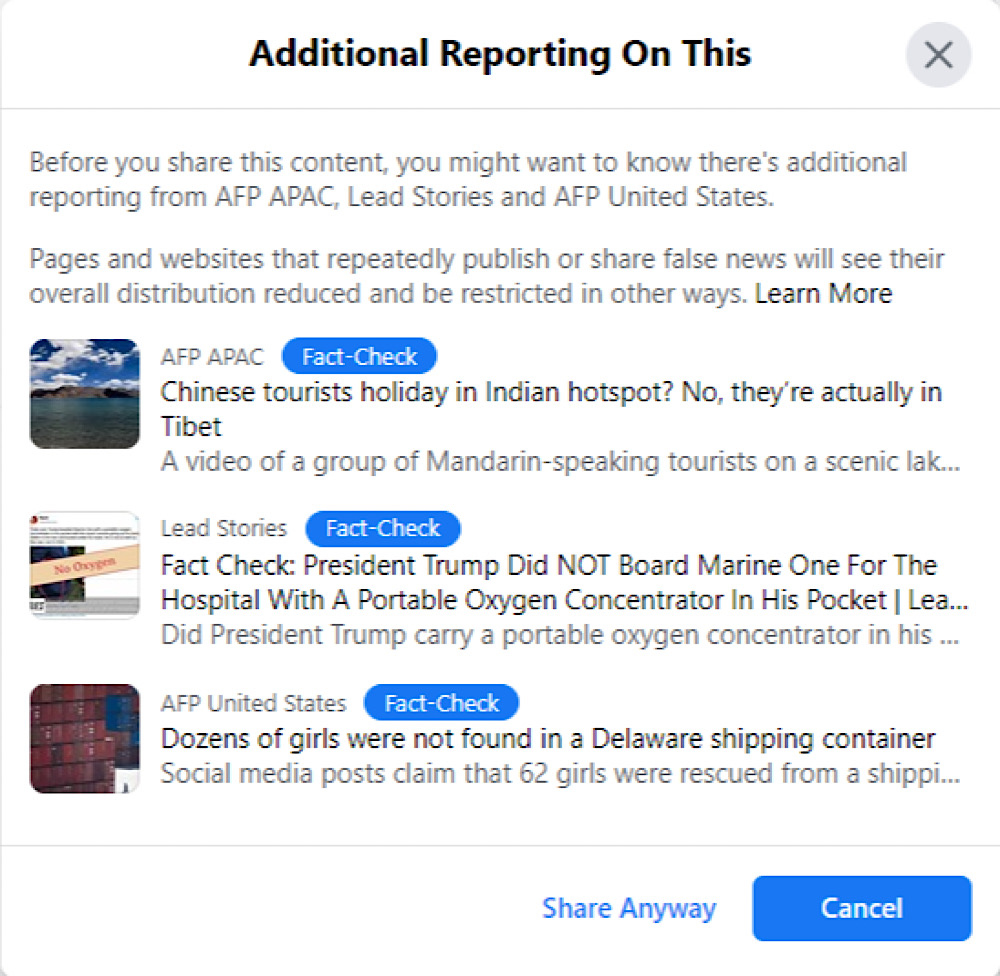Click the lake thumbnail for AFP APAC article

click(84, 394)
